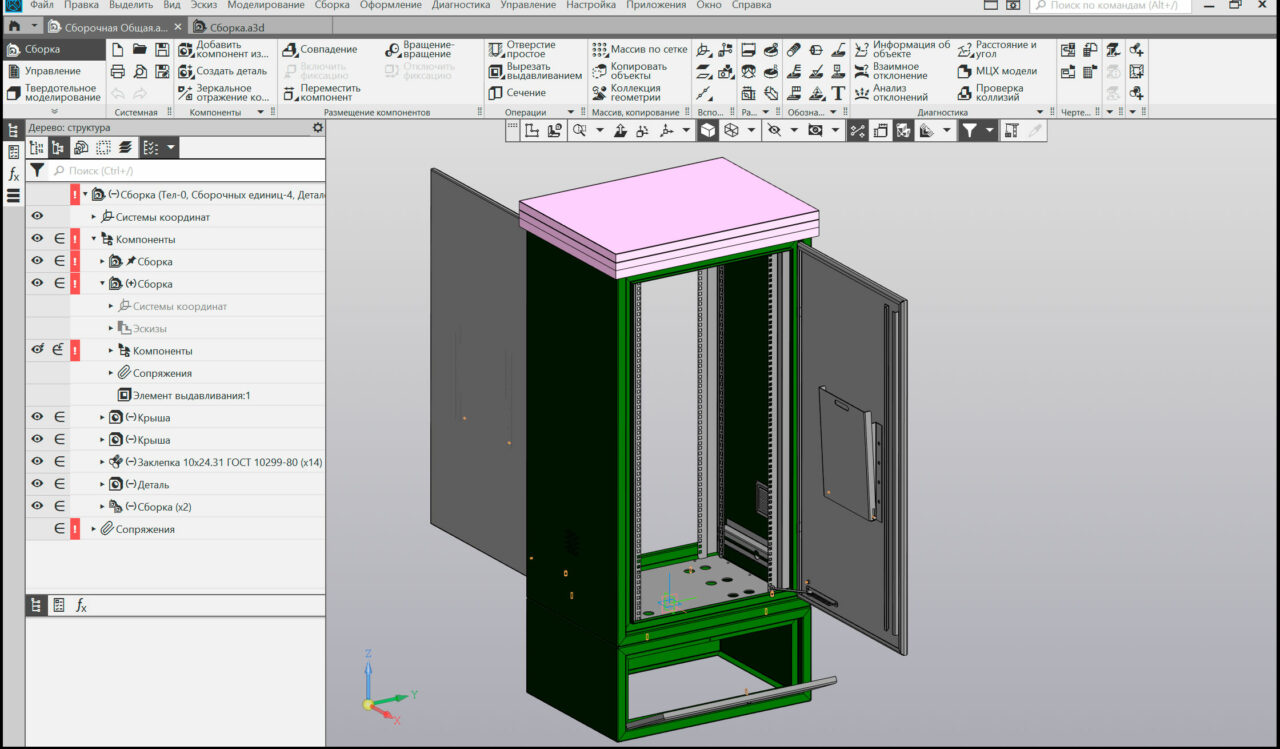This screenshot has width=1280, height=749.
Task: Click the Open file folder icon
Action: (140, 49)
